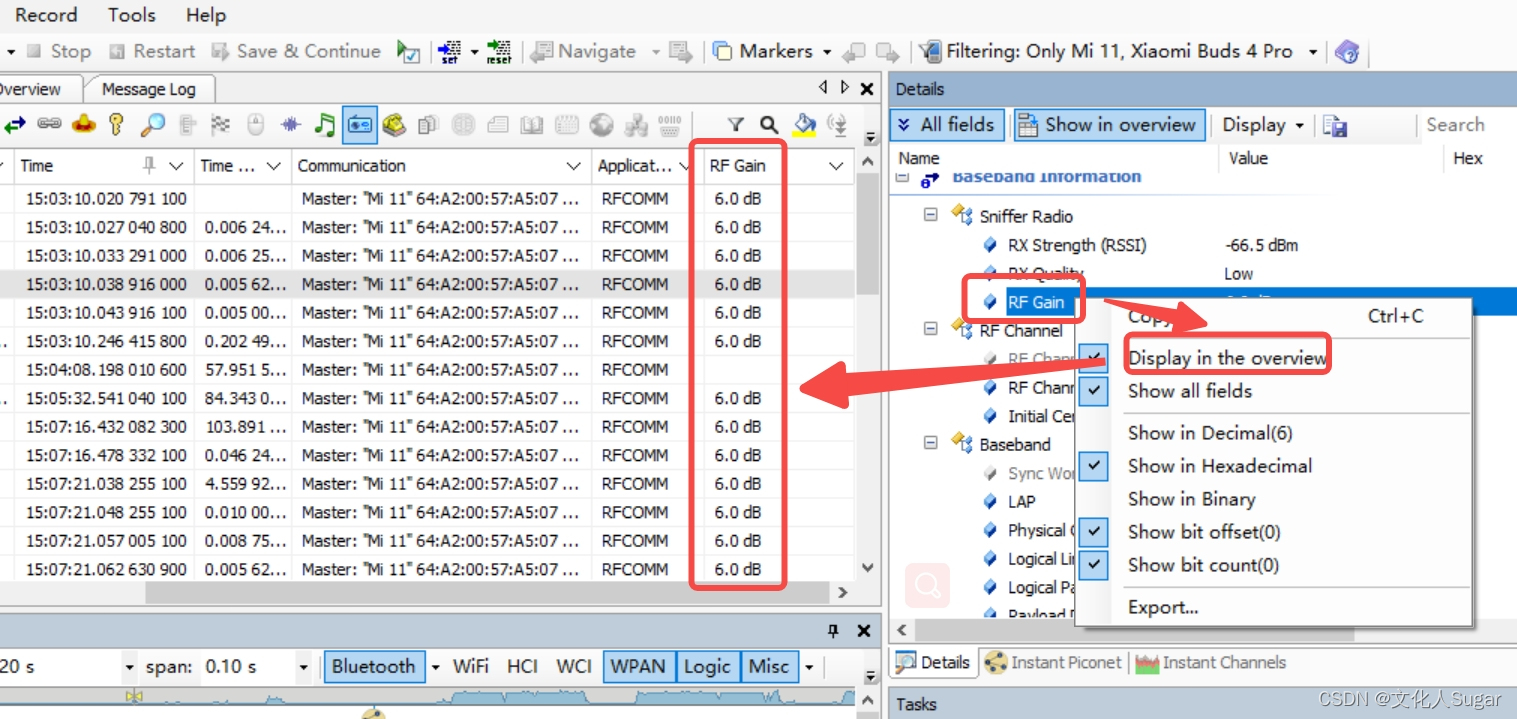
Task: Click the reset markers icon in main toolbar
Action: [498, 51]
